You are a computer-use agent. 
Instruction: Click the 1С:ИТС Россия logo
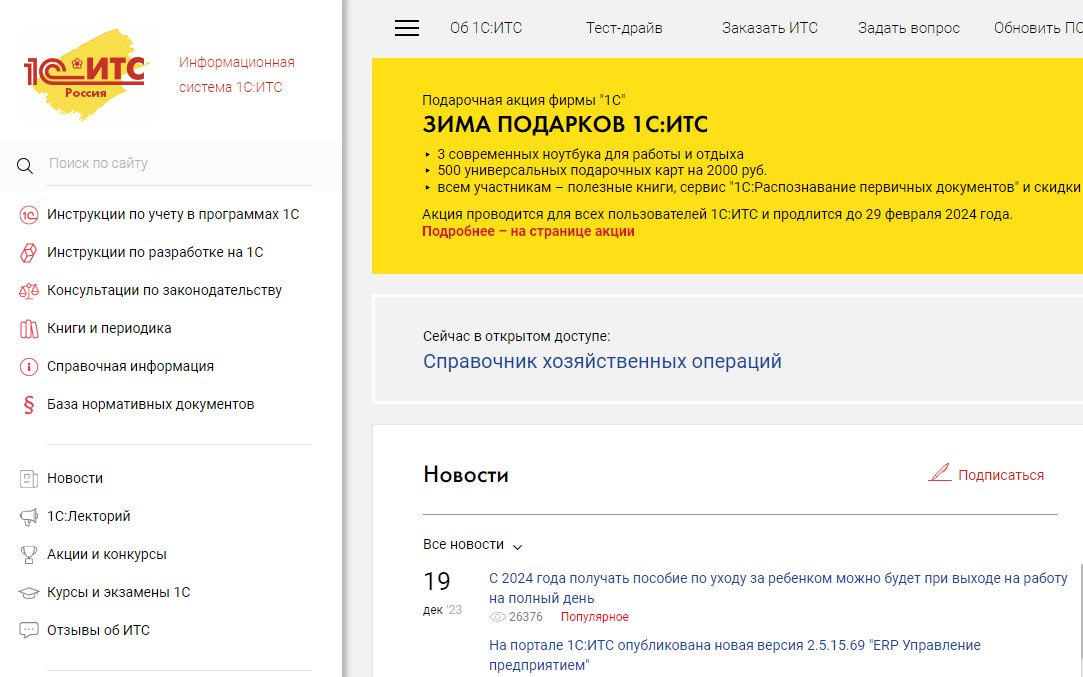86,75
